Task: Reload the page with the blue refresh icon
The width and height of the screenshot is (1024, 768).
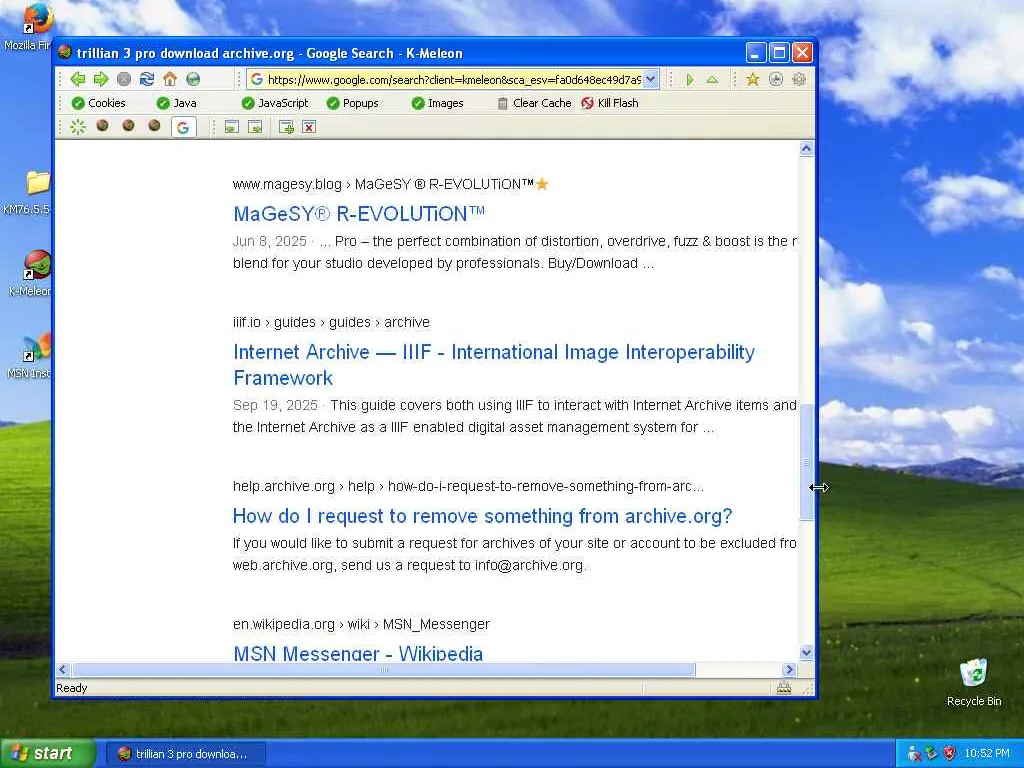Action: 147,79
